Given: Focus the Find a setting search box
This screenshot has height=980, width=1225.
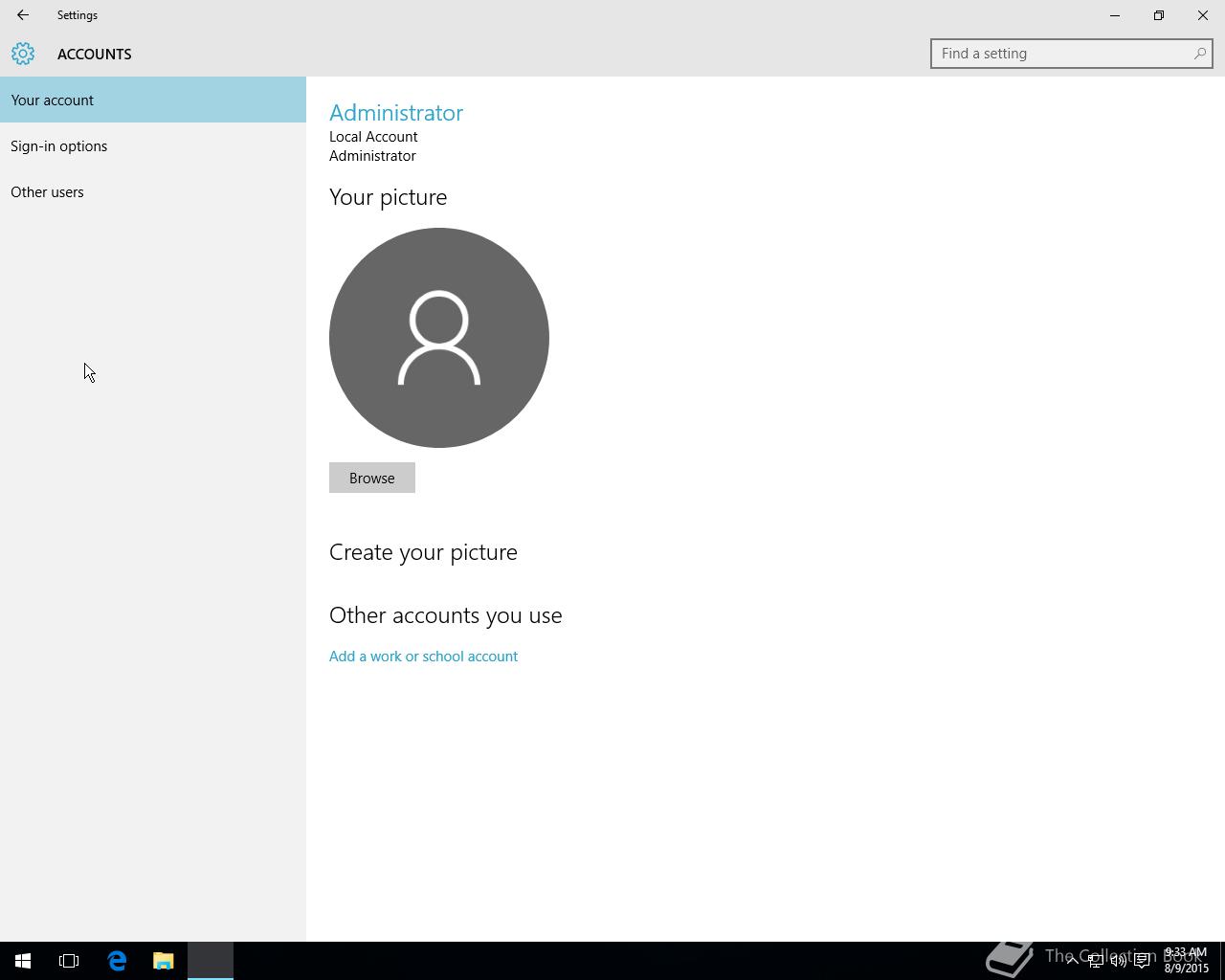Looking at the screenshot, I should 1072,54.
